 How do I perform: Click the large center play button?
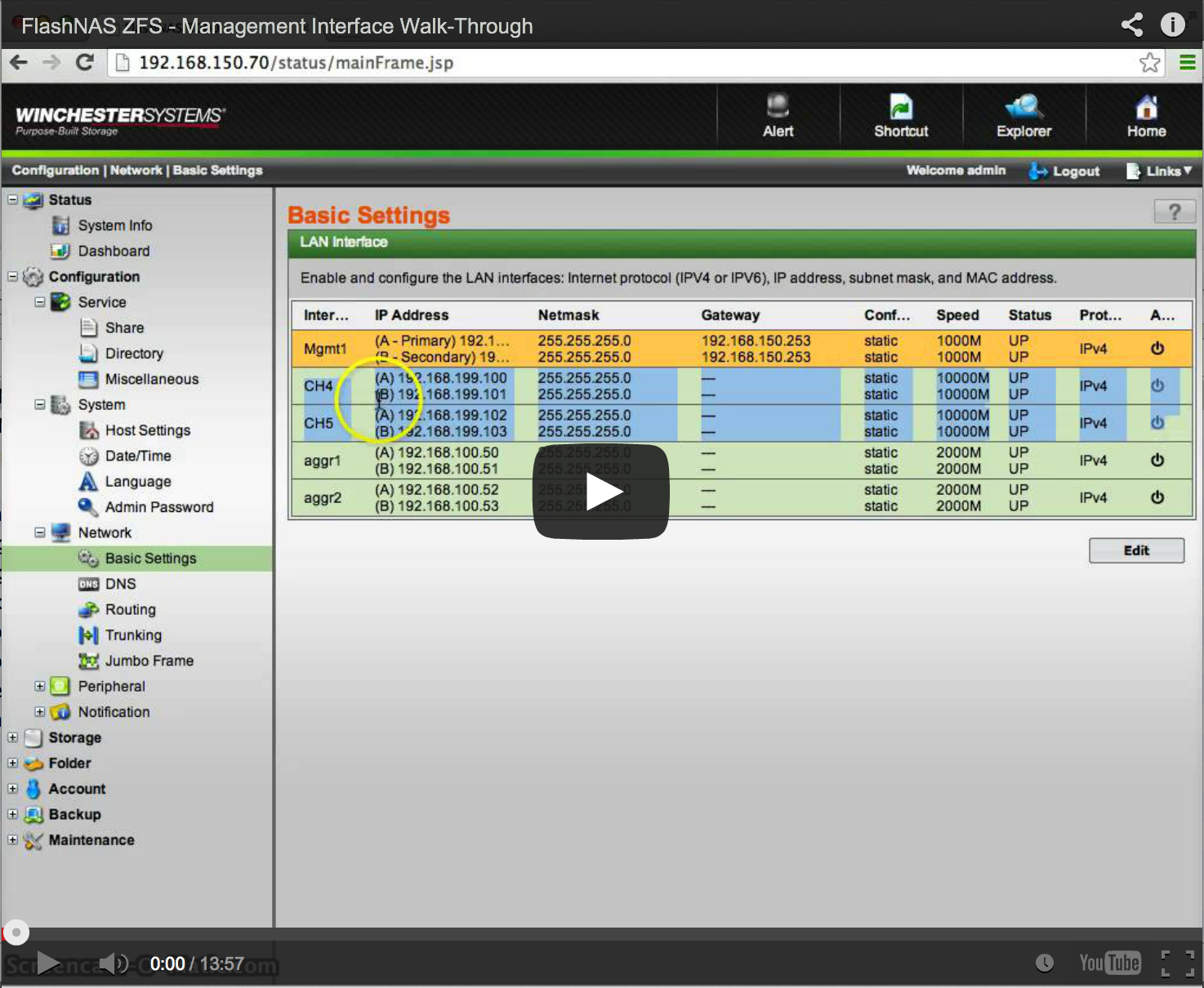601,492
